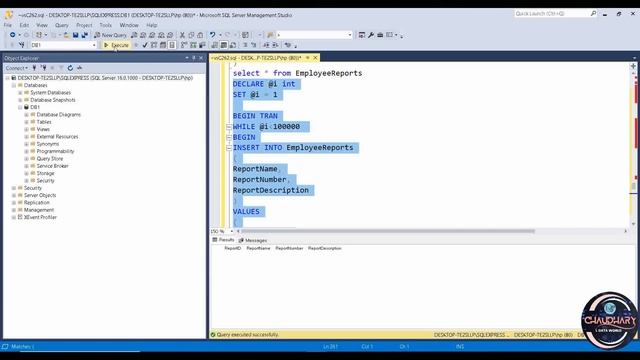Open the Window menu

129,25
